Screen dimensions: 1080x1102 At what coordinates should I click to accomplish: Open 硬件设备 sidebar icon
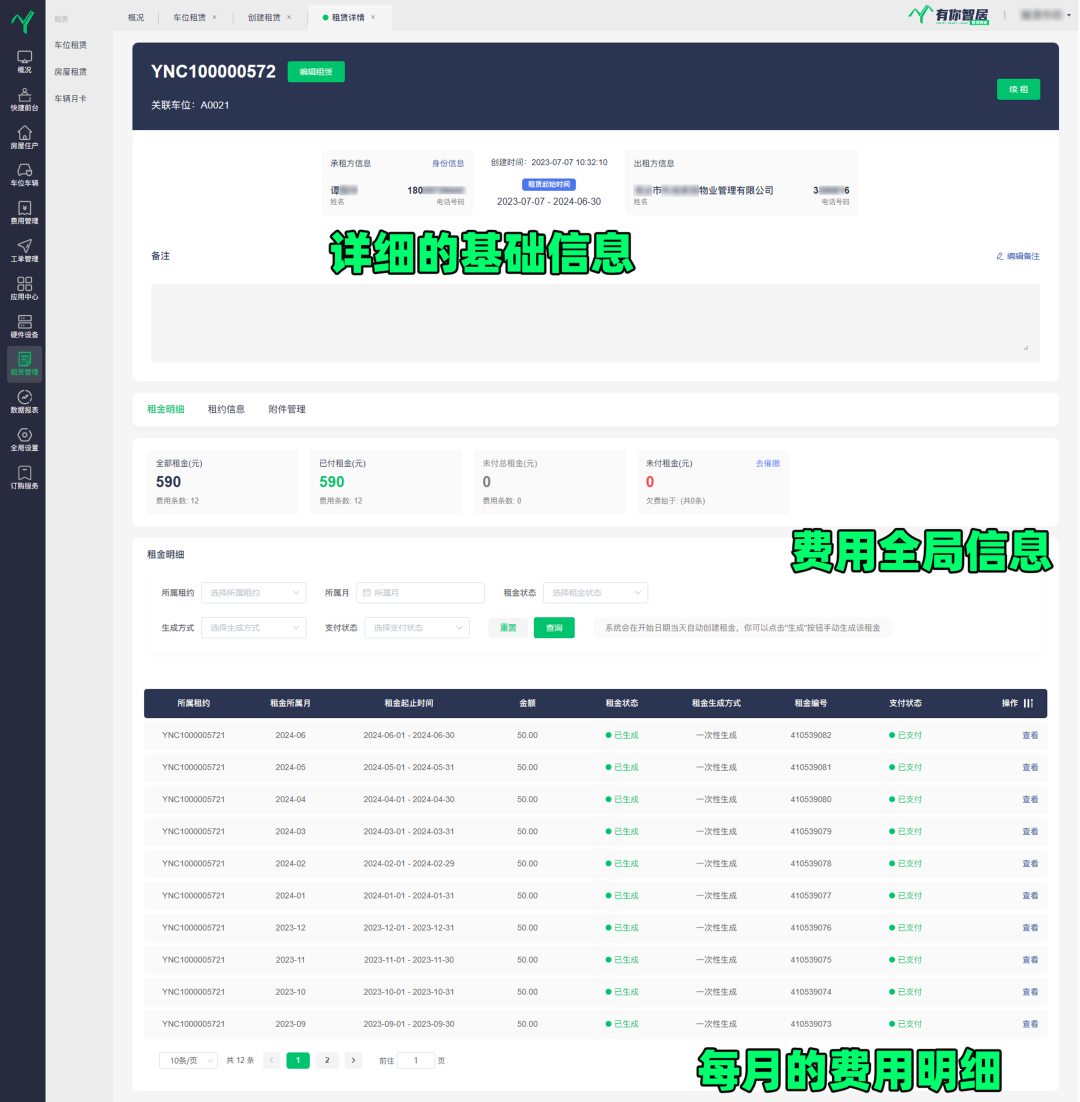tap(24, 327)
